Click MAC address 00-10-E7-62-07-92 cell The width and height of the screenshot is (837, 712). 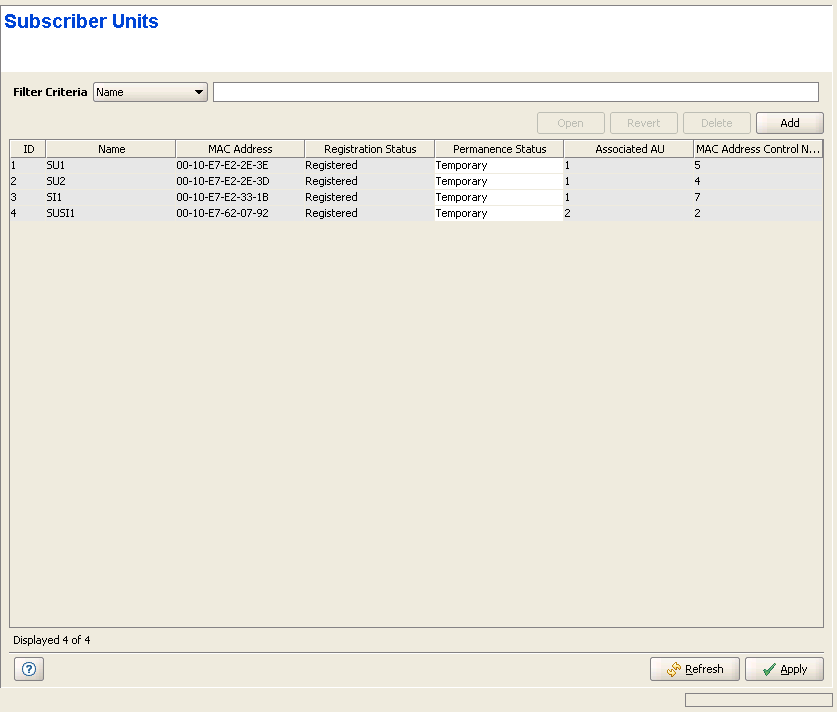(x=222, y=213)
